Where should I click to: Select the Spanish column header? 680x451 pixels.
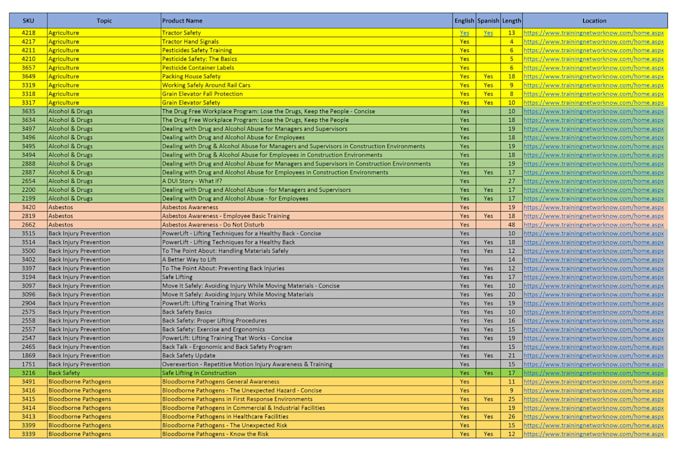[488, 20]
